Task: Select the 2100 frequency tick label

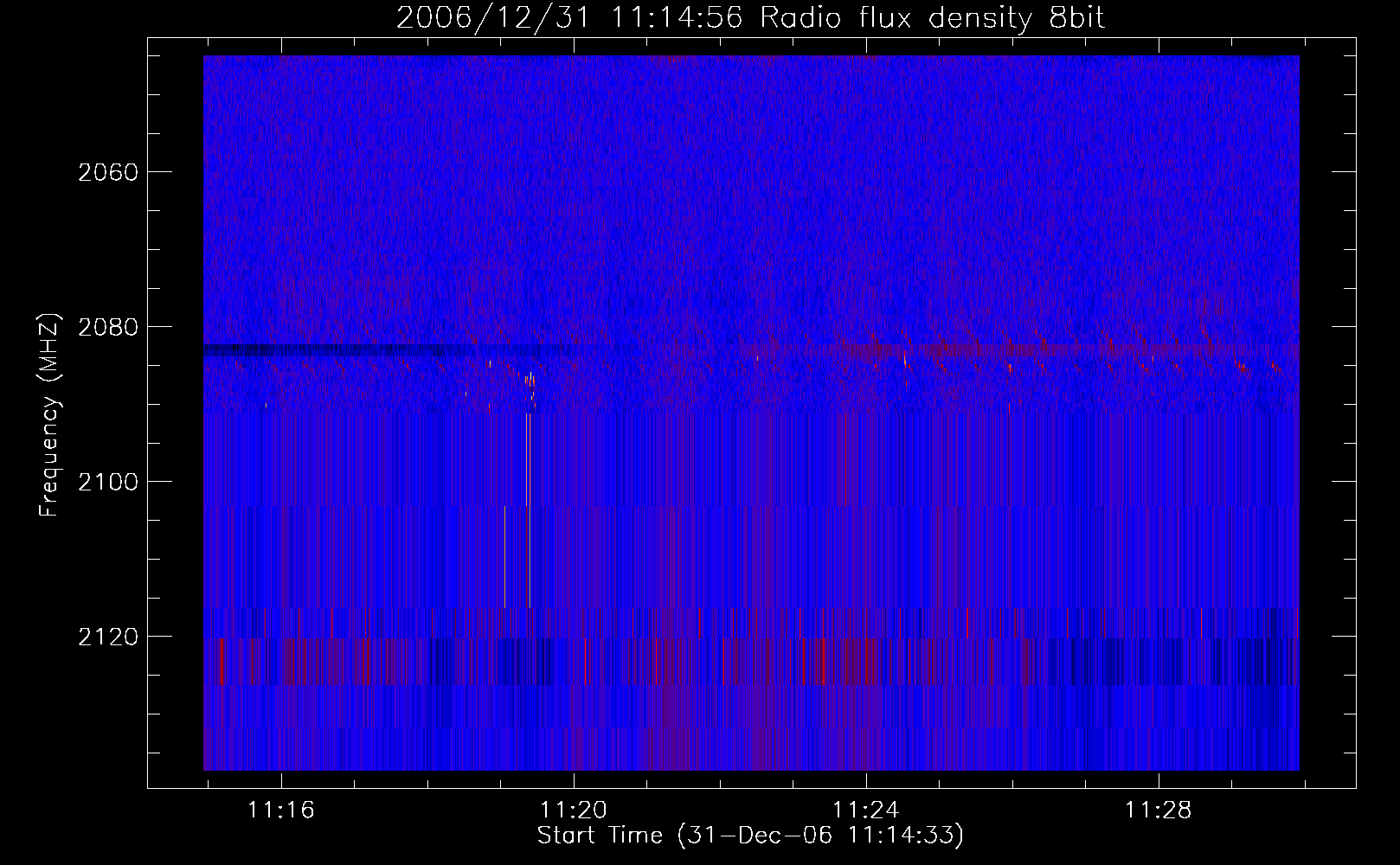Action: [x=108, y=482]
